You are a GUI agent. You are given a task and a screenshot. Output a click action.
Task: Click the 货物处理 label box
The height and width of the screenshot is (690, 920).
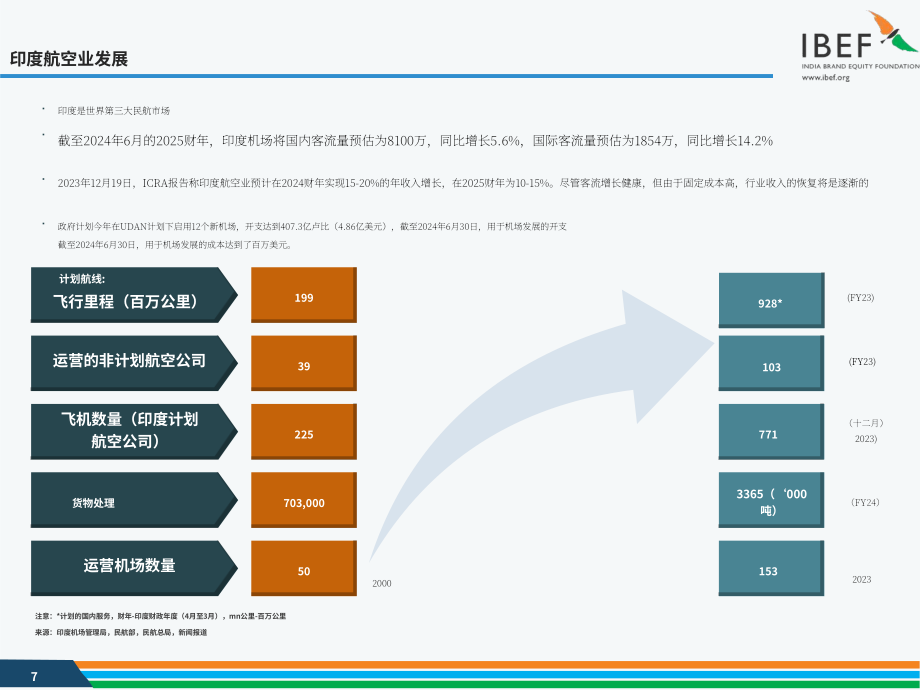(134, 499)
